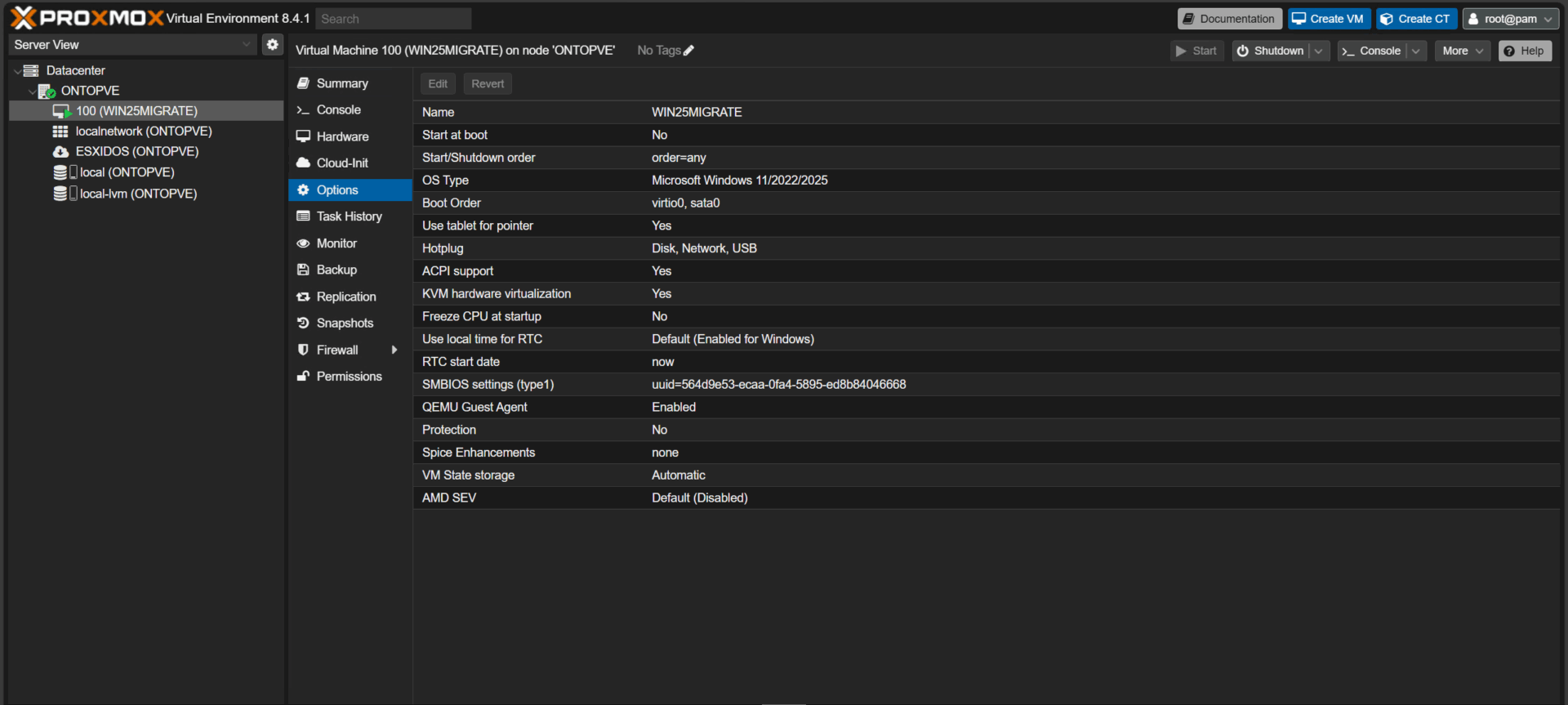Switch to the Task History tab

coord(350,216)
